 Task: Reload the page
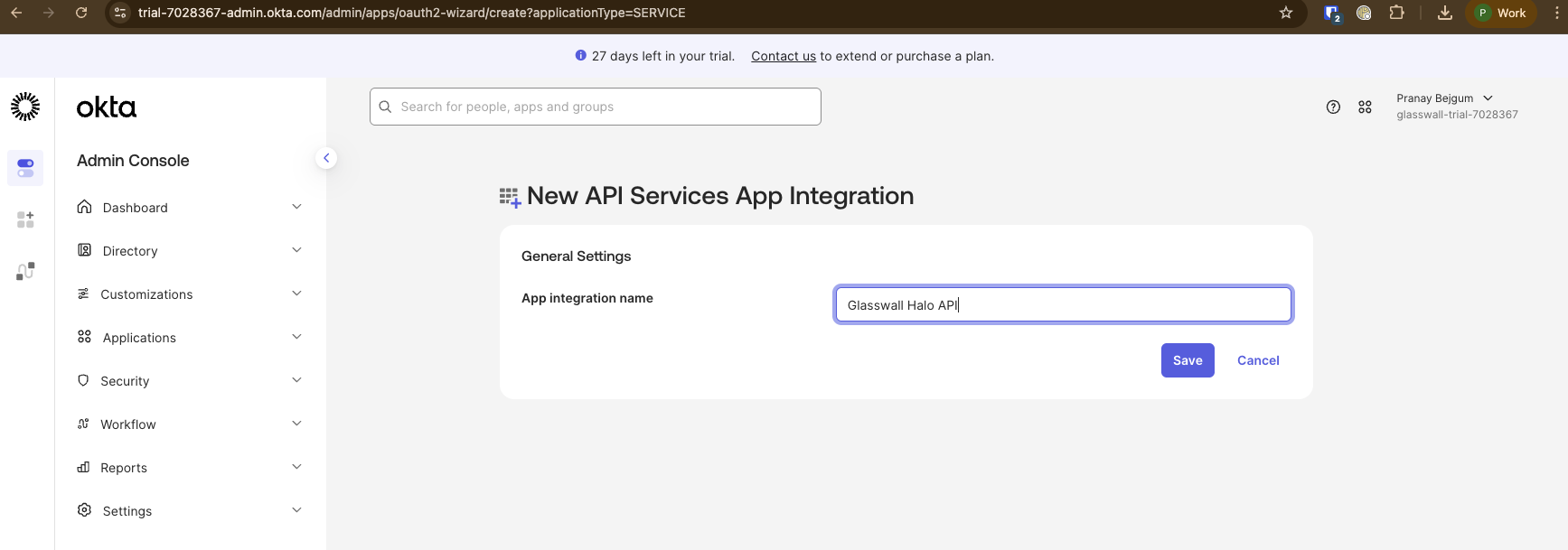pos(81,13)
